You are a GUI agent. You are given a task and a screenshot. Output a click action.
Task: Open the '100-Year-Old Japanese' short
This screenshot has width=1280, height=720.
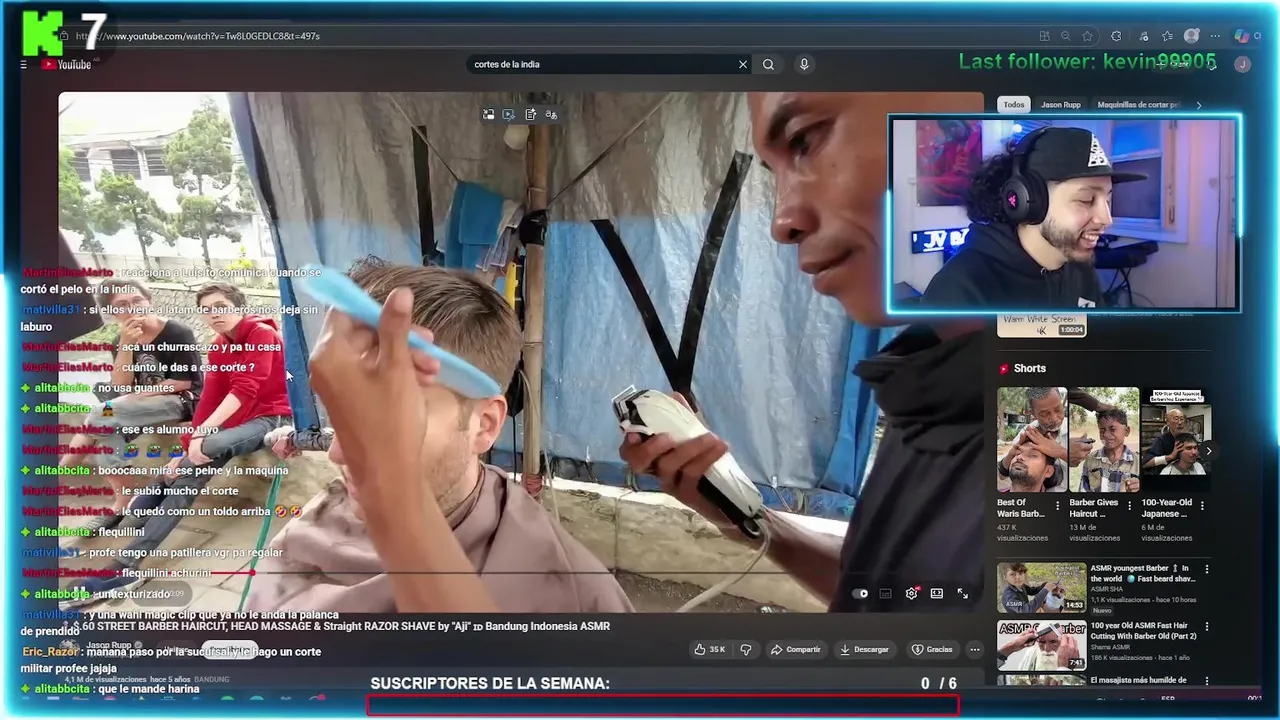(1176, 439)
